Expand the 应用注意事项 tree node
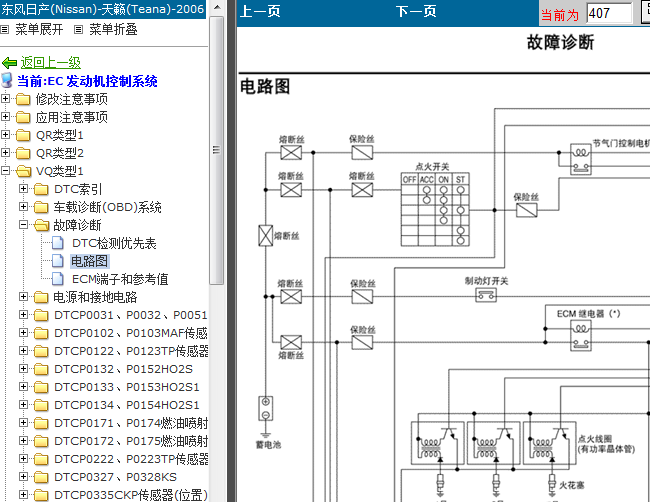 5,116
